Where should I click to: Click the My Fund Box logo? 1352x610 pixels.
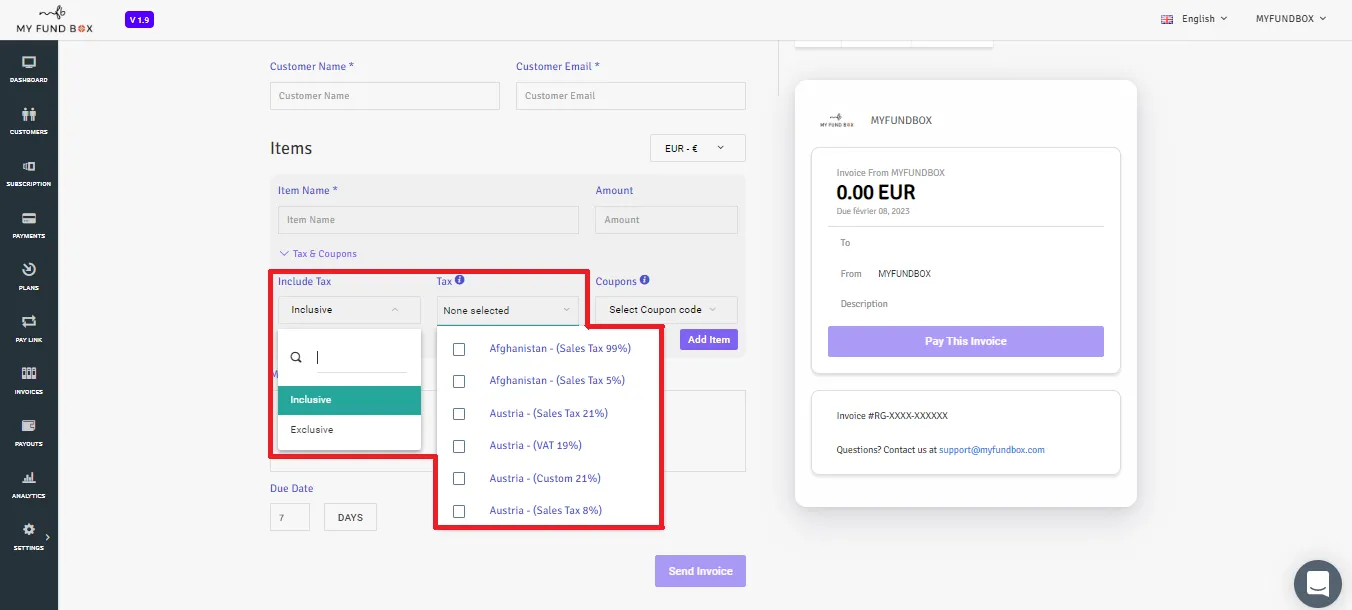(x=54, y=19)
